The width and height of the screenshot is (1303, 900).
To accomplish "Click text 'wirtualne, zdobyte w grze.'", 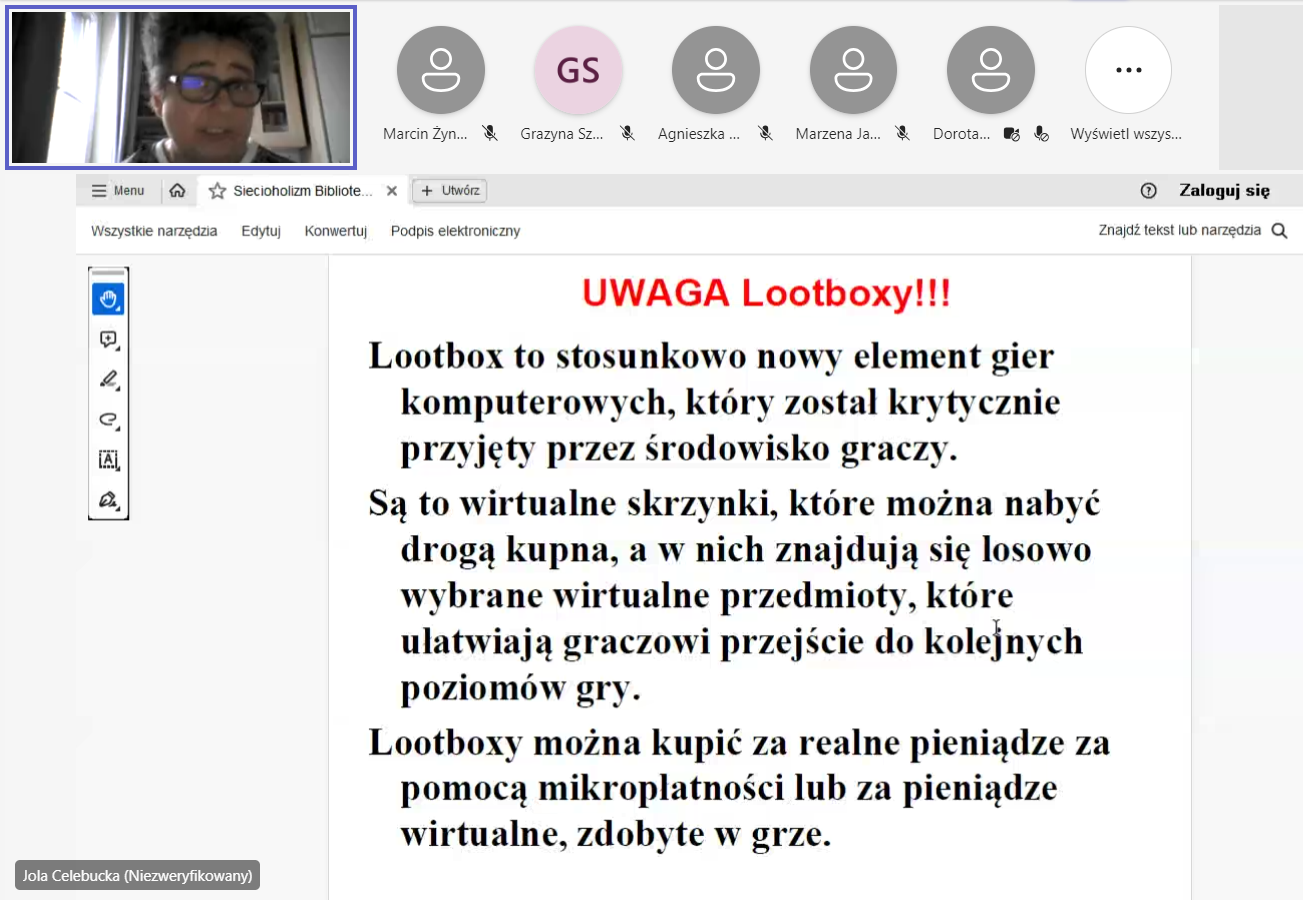I will click(x=616, y=834).
